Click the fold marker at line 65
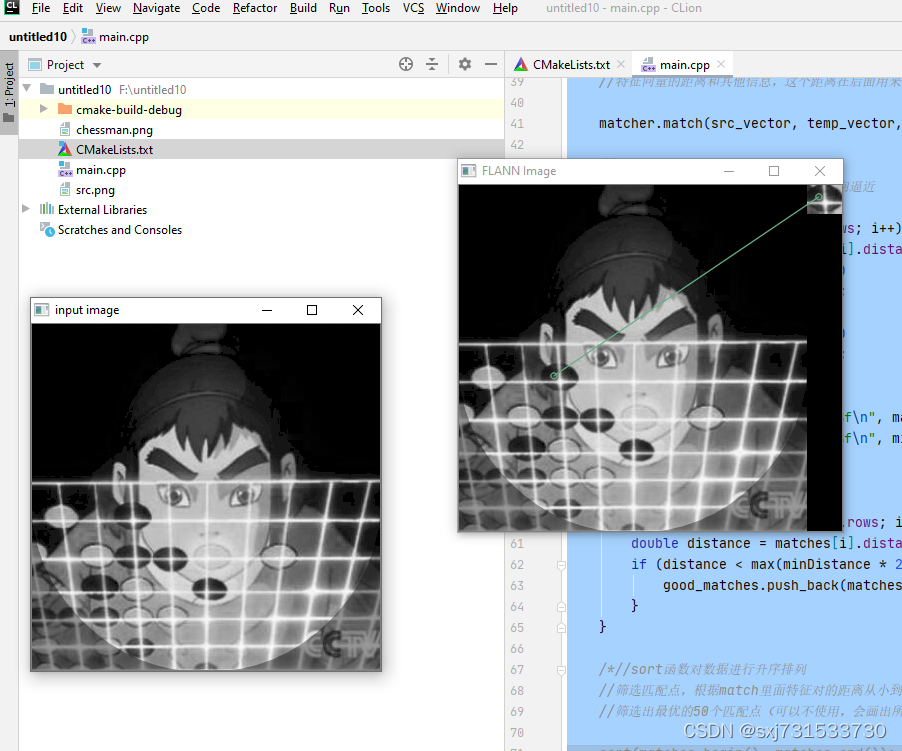Image resolution: width=902 pixels, height=751 pixels. tap(561, 628)
